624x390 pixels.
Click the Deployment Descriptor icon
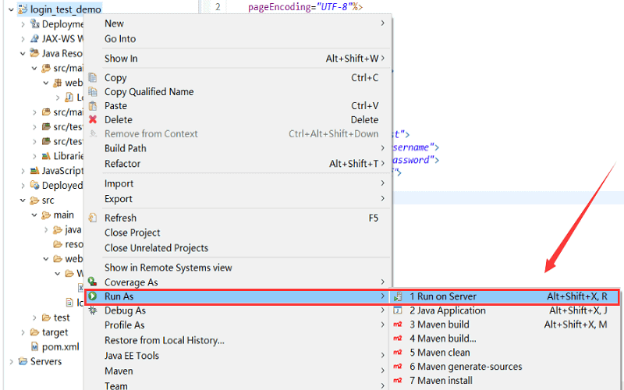click(35, 24)
